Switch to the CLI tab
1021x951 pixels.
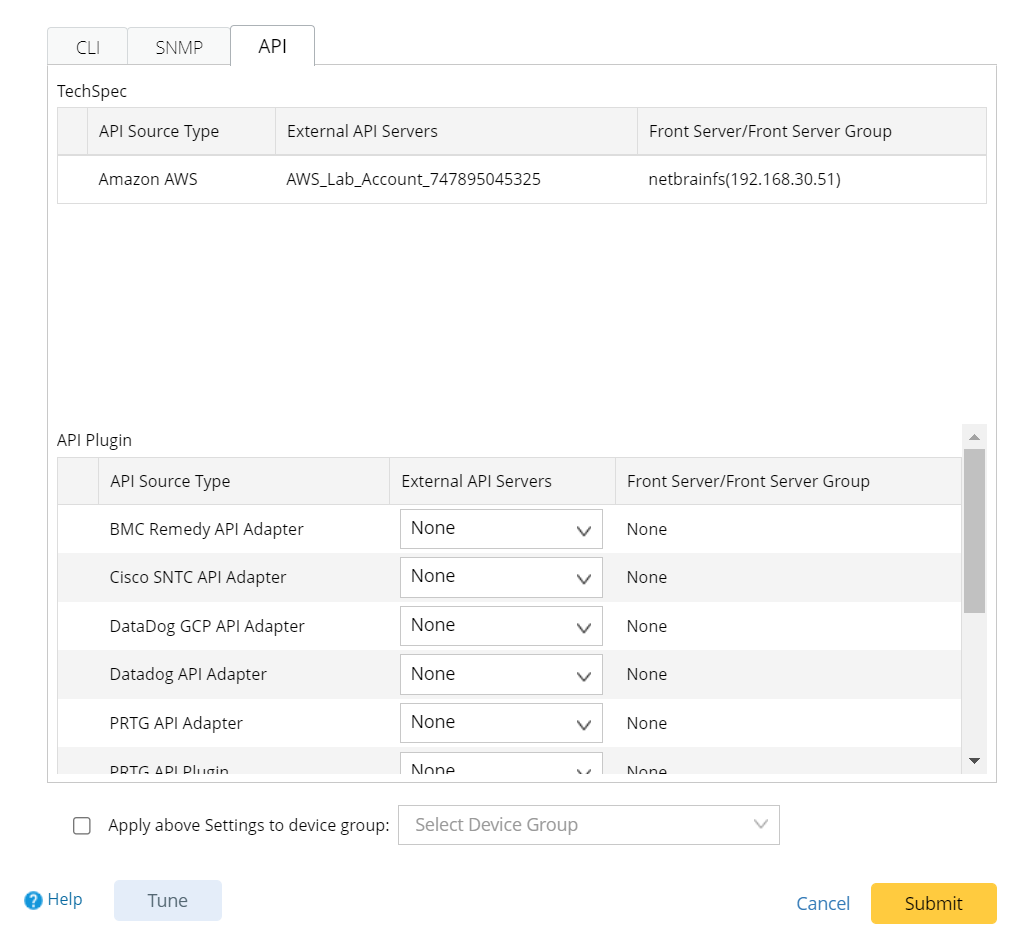[88, 48]
